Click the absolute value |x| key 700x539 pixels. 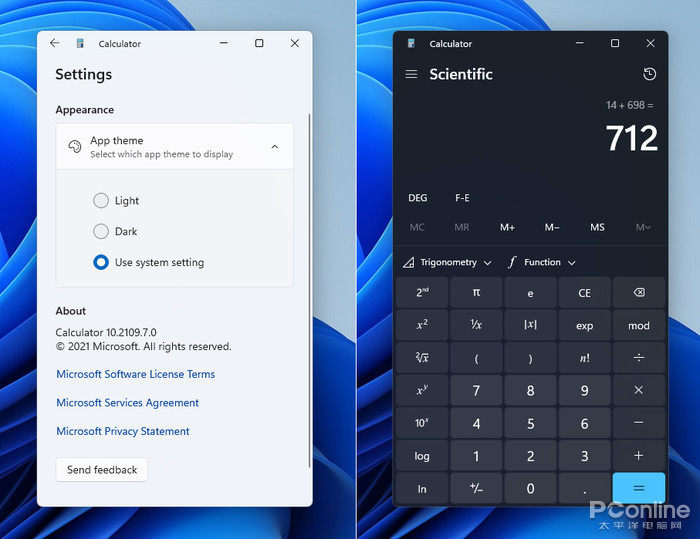coord(530,325)
